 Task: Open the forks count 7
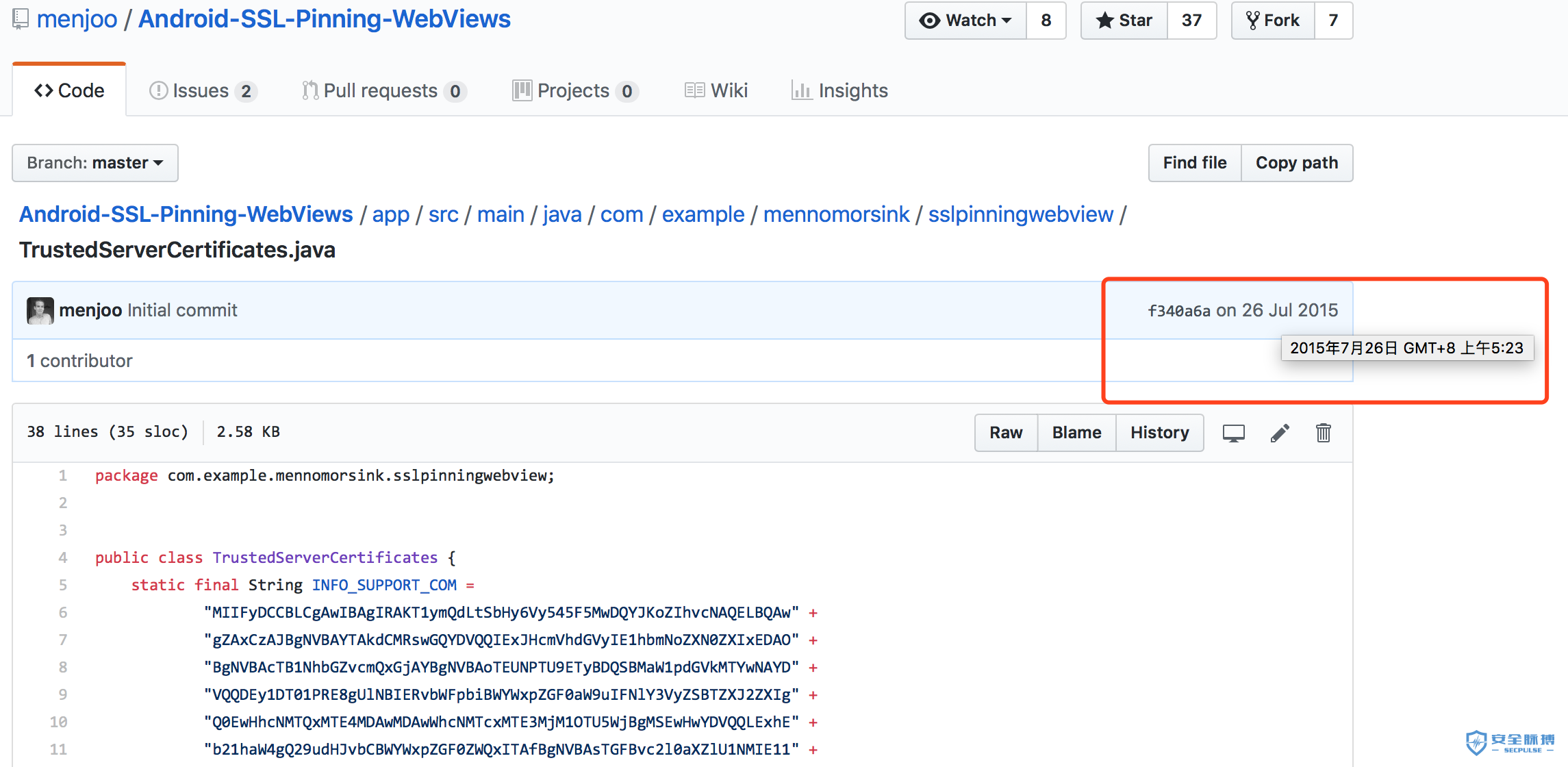coord(1334,21)
